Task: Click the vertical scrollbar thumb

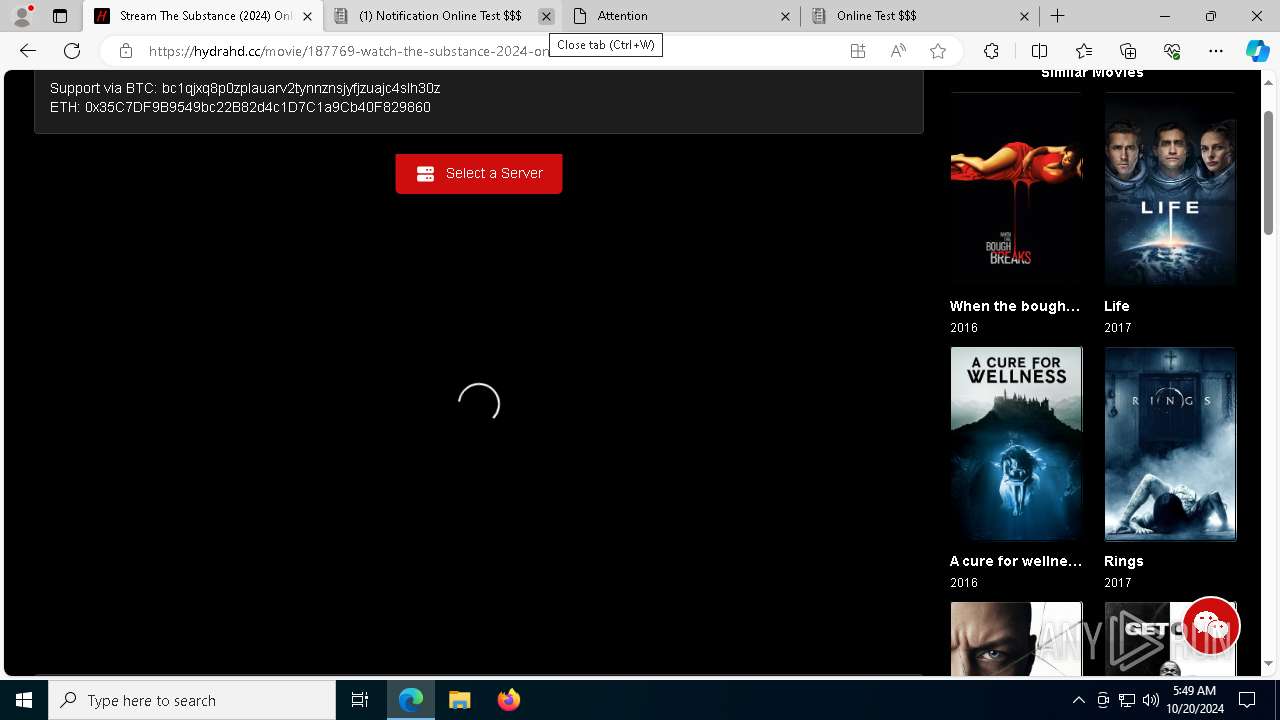Action: 1269,172
